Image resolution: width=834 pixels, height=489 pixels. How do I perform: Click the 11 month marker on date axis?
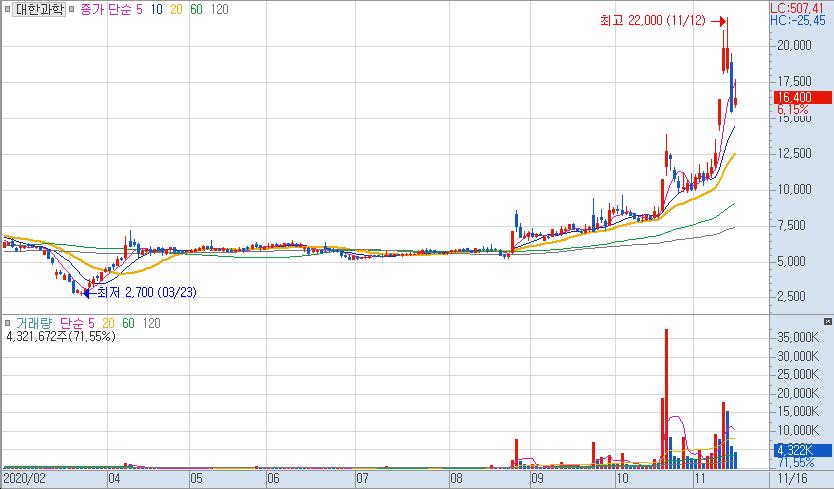pyautogui.click(x=700, y=478)
